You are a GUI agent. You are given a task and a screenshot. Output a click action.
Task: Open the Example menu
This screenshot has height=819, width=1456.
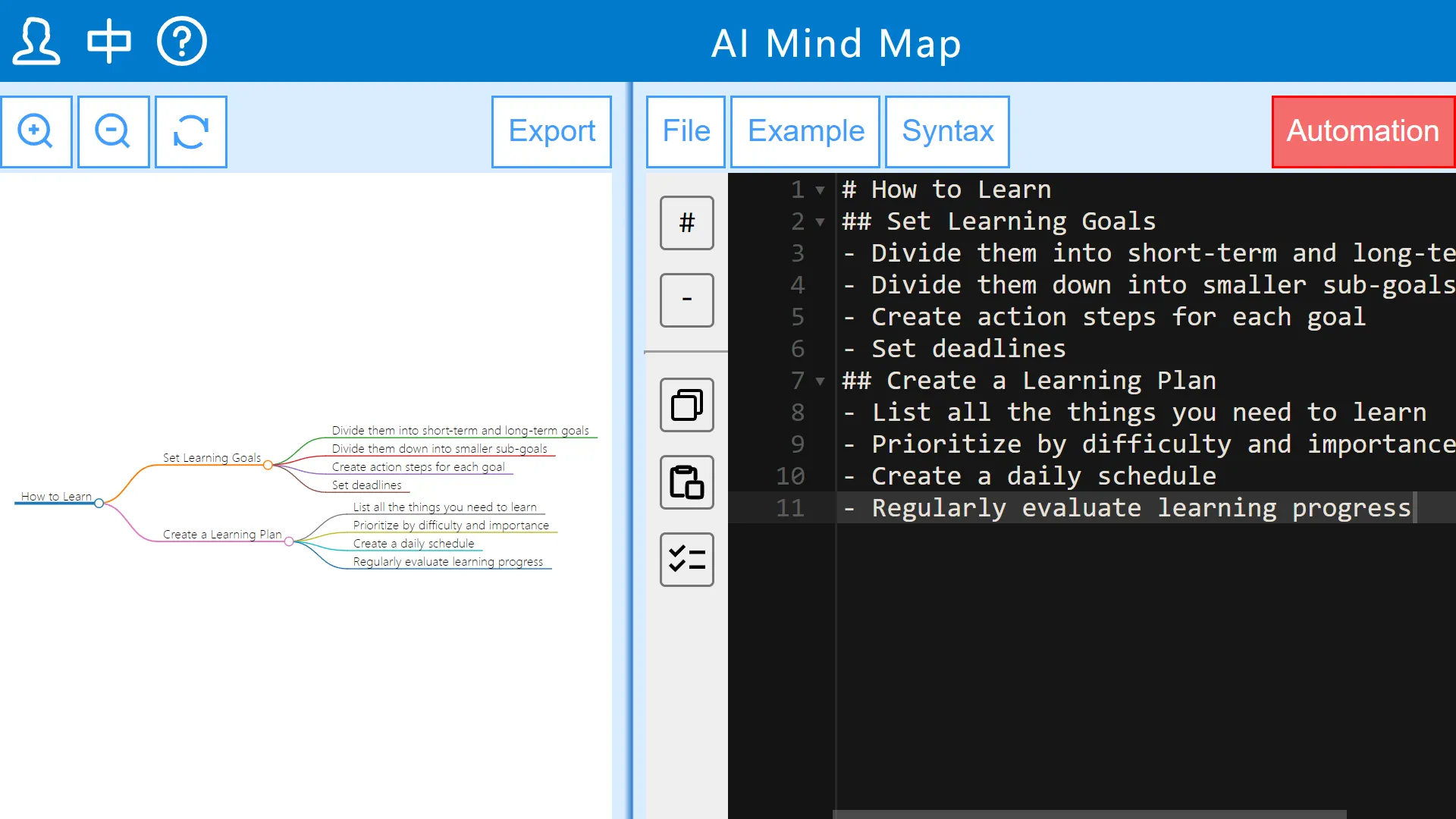805,131
